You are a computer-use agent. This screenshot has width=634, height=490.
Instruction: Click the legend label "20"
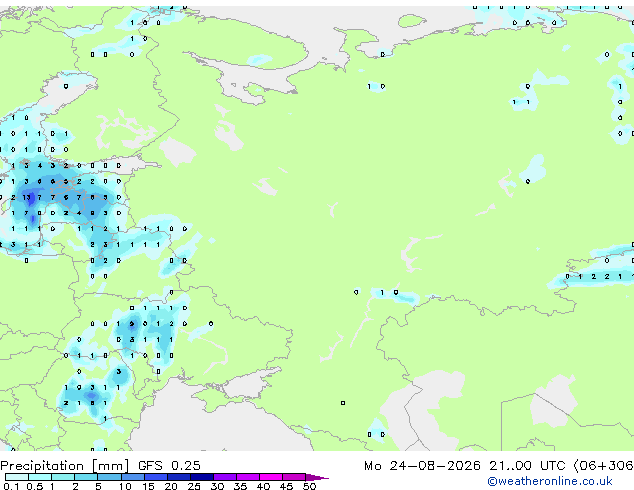pyautogui.click(x=171, y=486)
